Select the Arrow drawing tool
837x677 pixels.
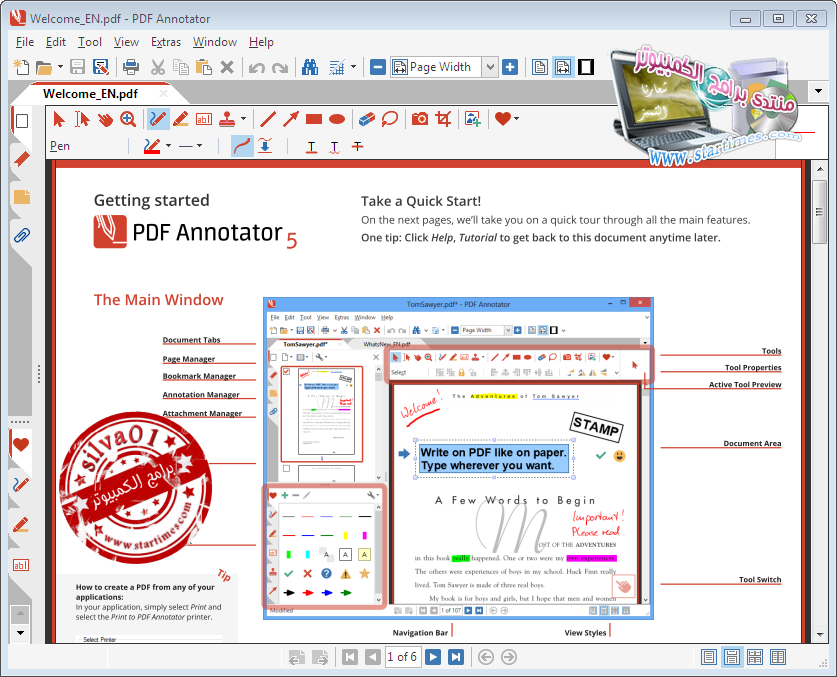point(290,118)
